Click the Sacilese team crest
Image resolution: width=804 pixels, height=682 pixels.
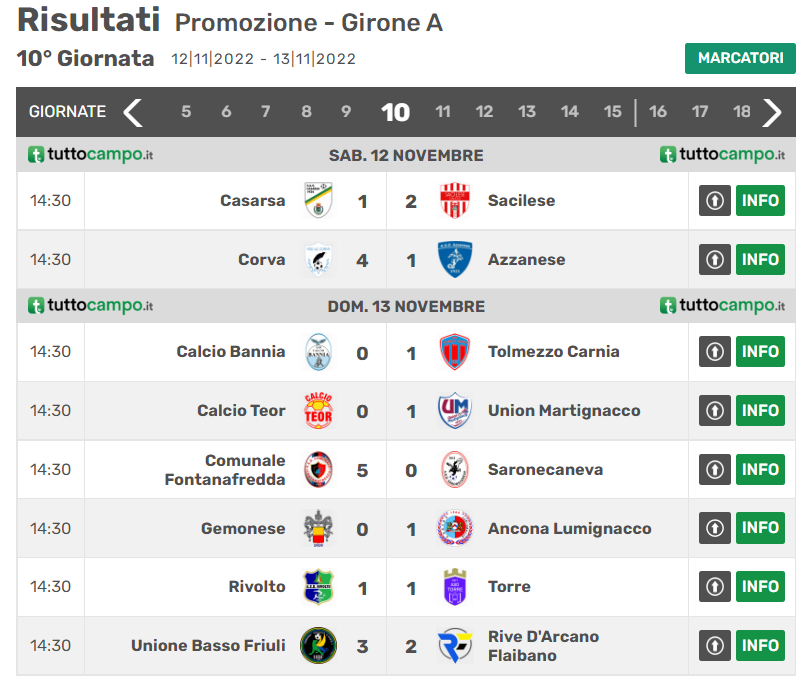click(456, 201)
